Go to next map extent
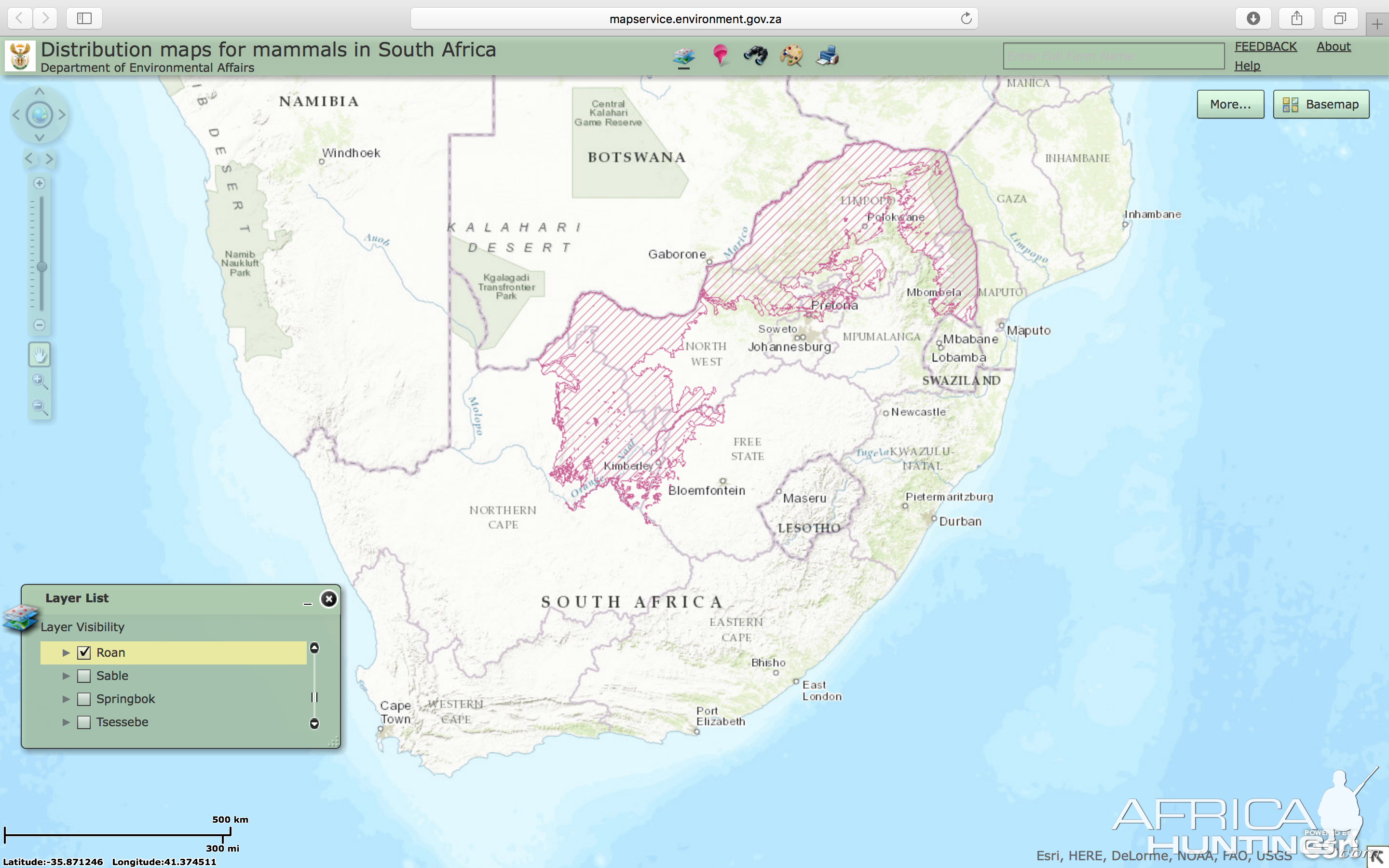The image size is (1389, 868). click(50, 159)
